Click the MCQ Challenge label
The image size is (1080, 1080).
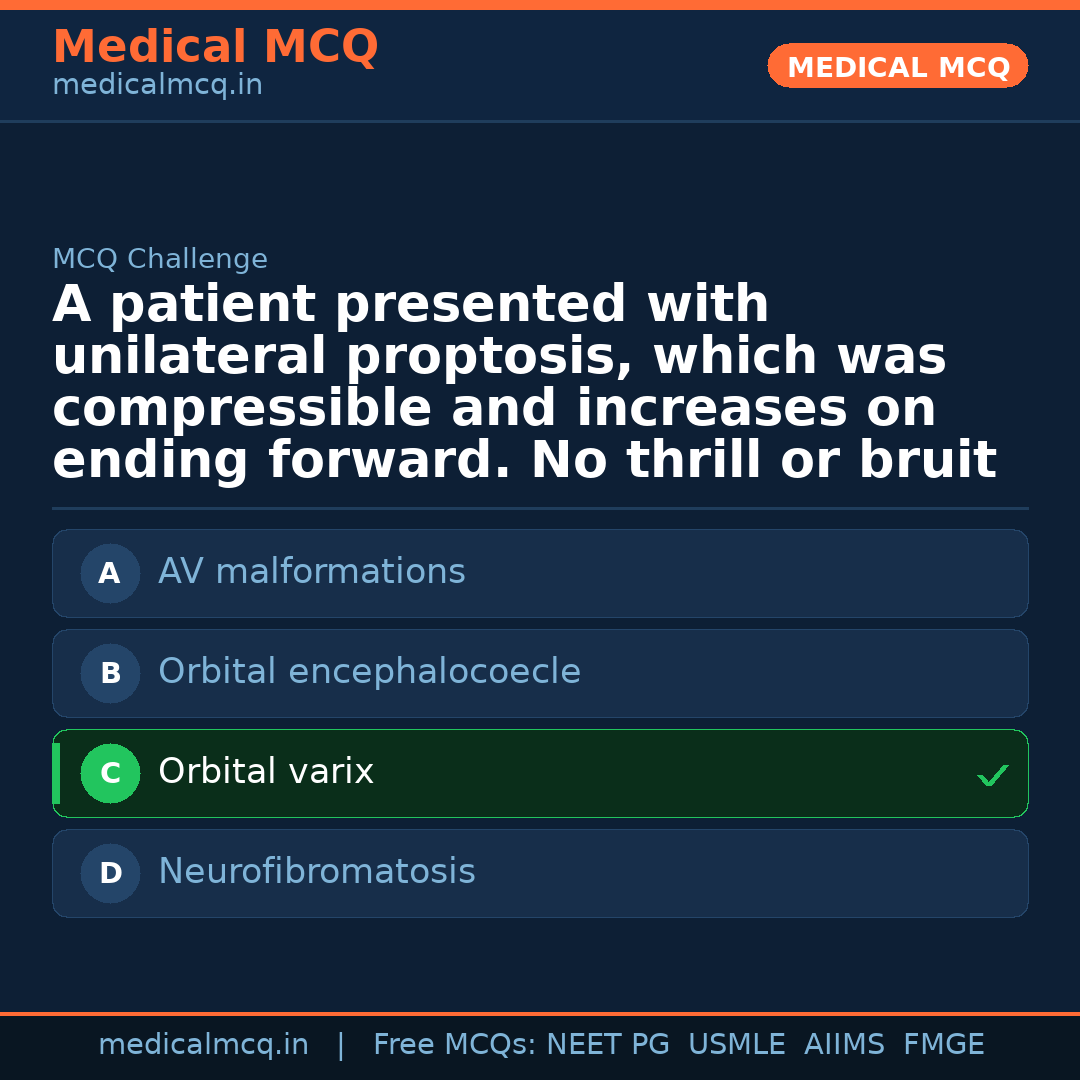[x=160, y=260]
